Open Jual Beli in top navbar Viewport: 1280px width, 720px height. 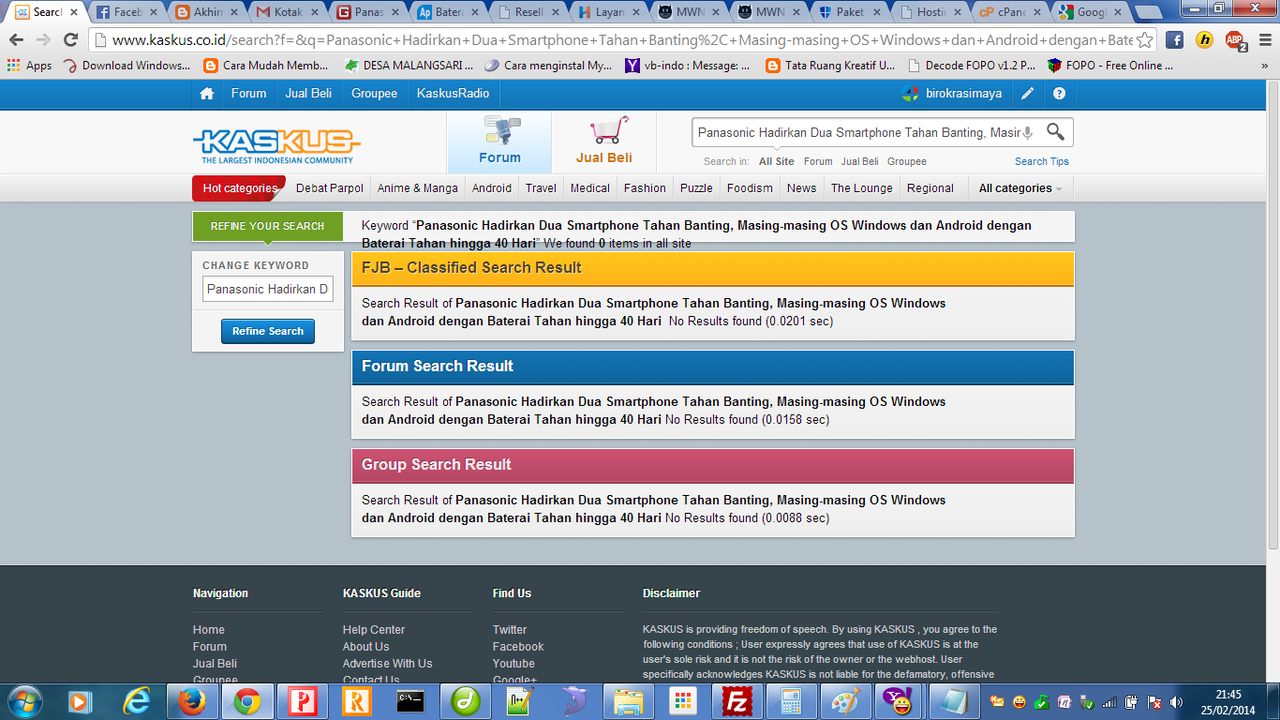309,93
